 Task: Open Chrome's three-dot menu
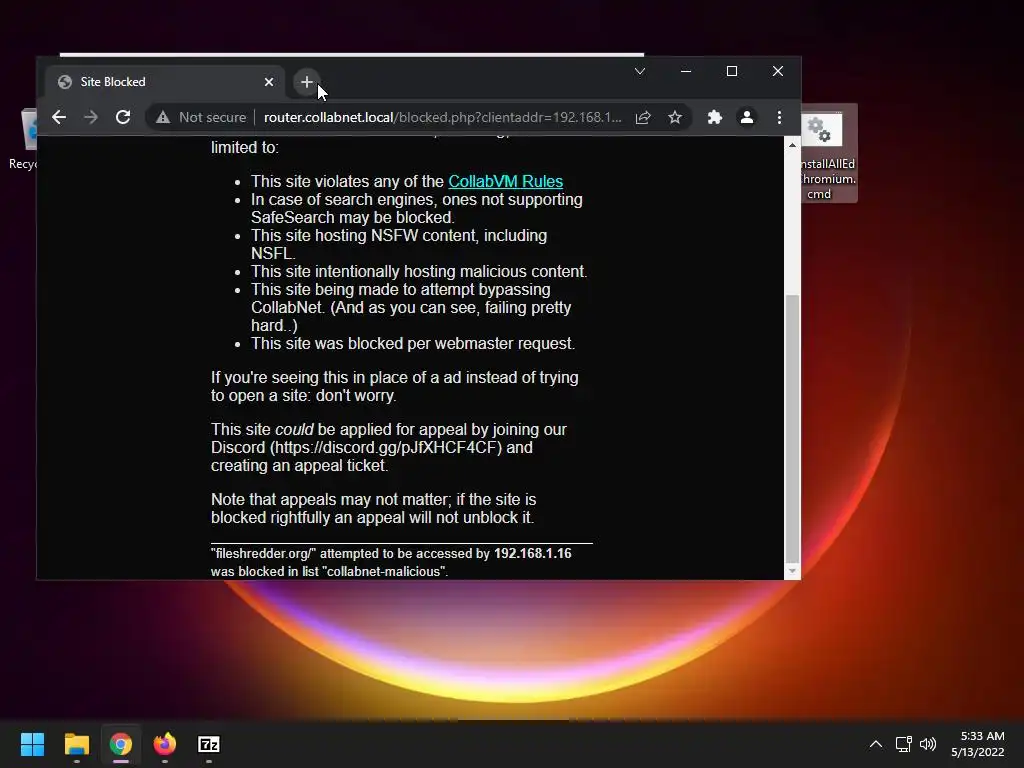779,118
